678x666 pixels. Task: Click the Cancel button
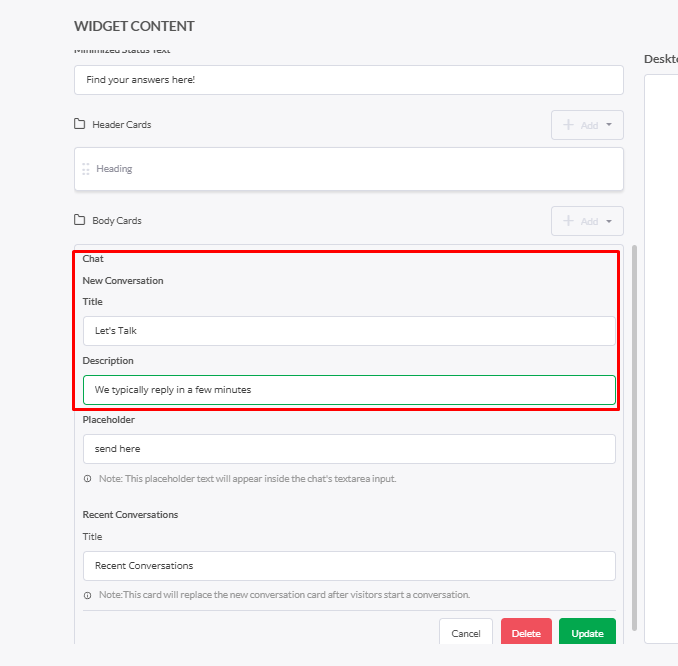pyautogui.click(x=466, y=631)
